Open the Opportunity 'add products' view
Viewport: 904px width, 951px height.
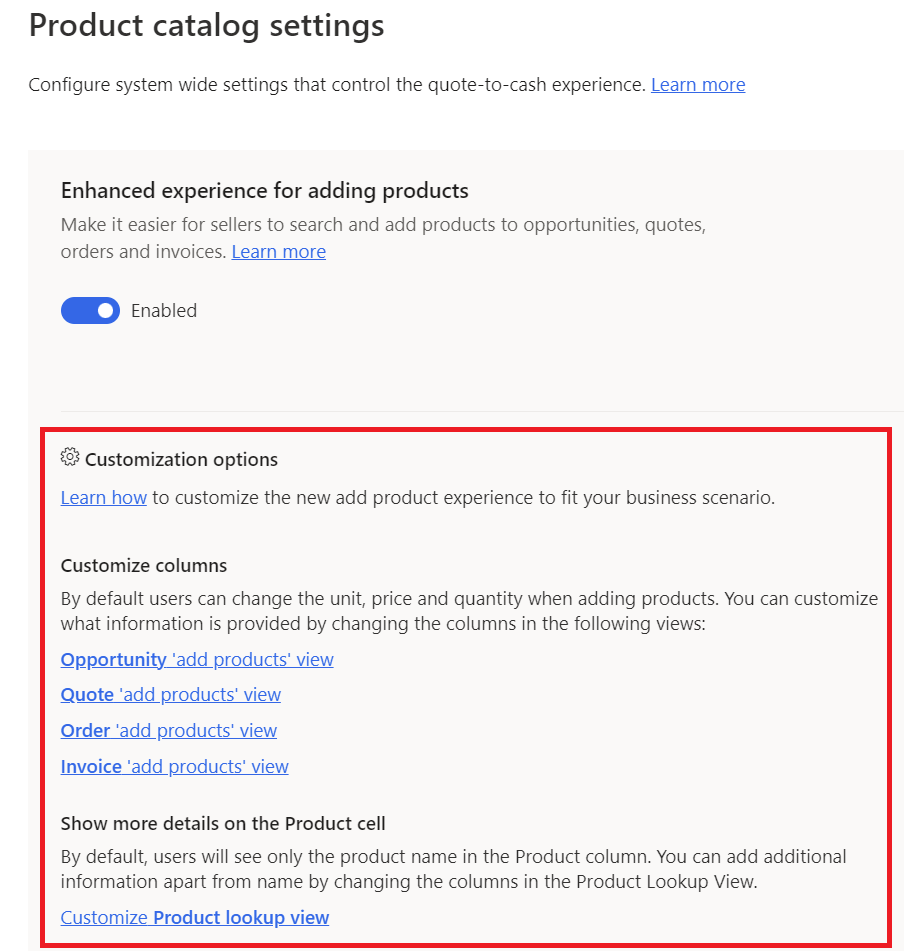click(196, 659)
